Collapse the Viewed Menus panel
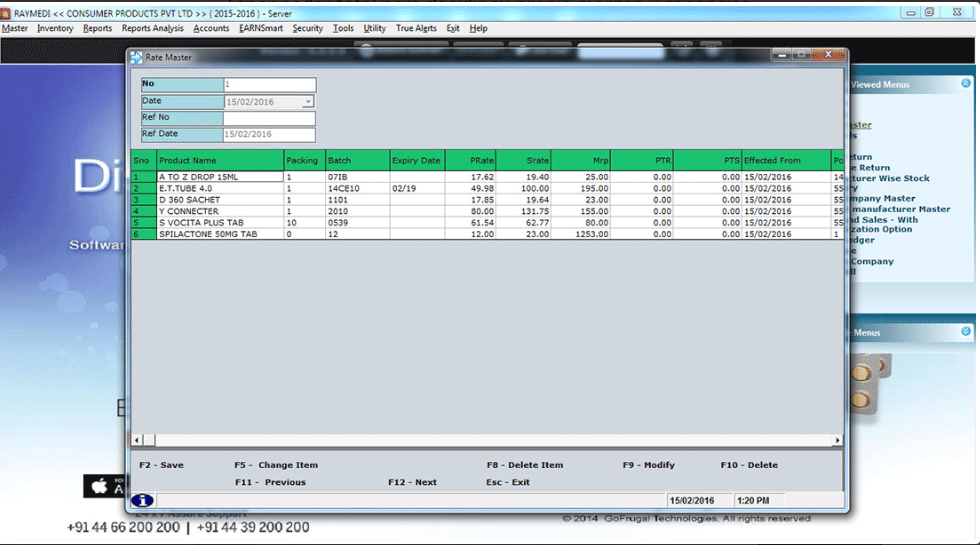The image size is (980, 545). tap(965, 84)
